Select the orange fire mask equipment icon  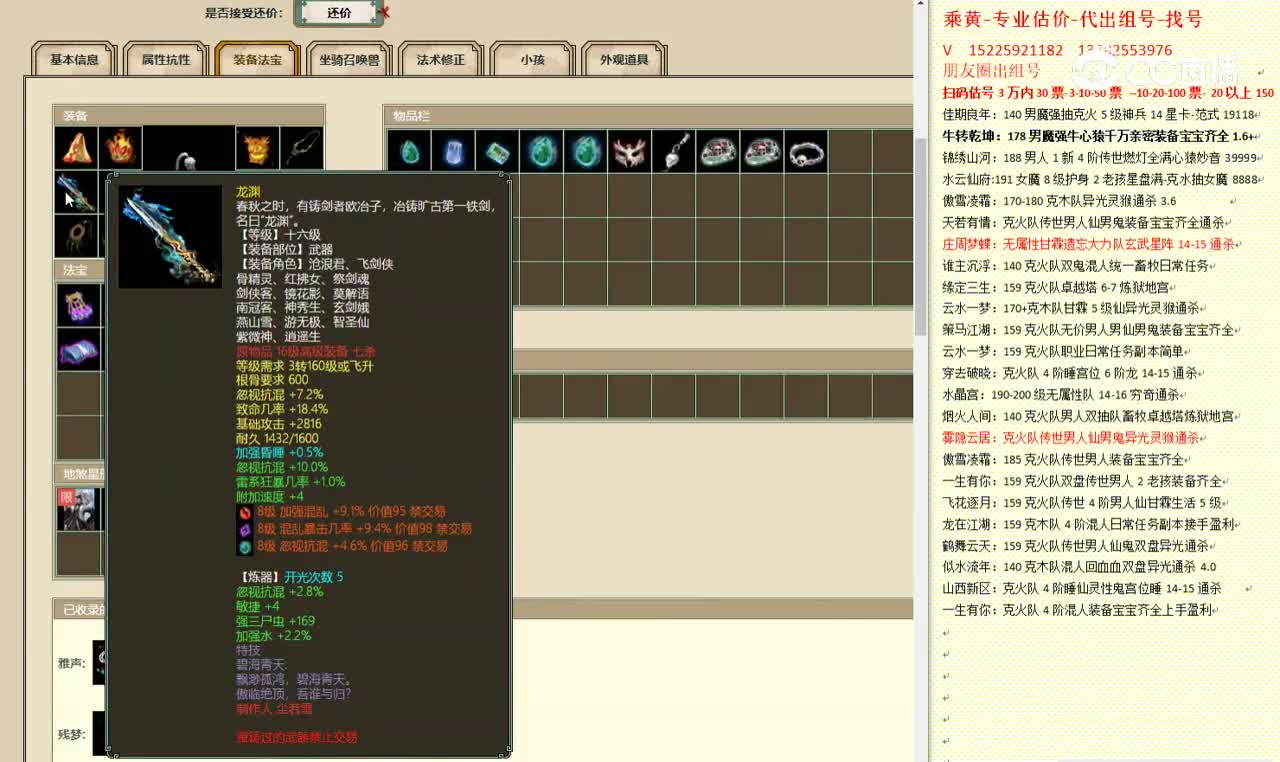[x=257, y=148]
